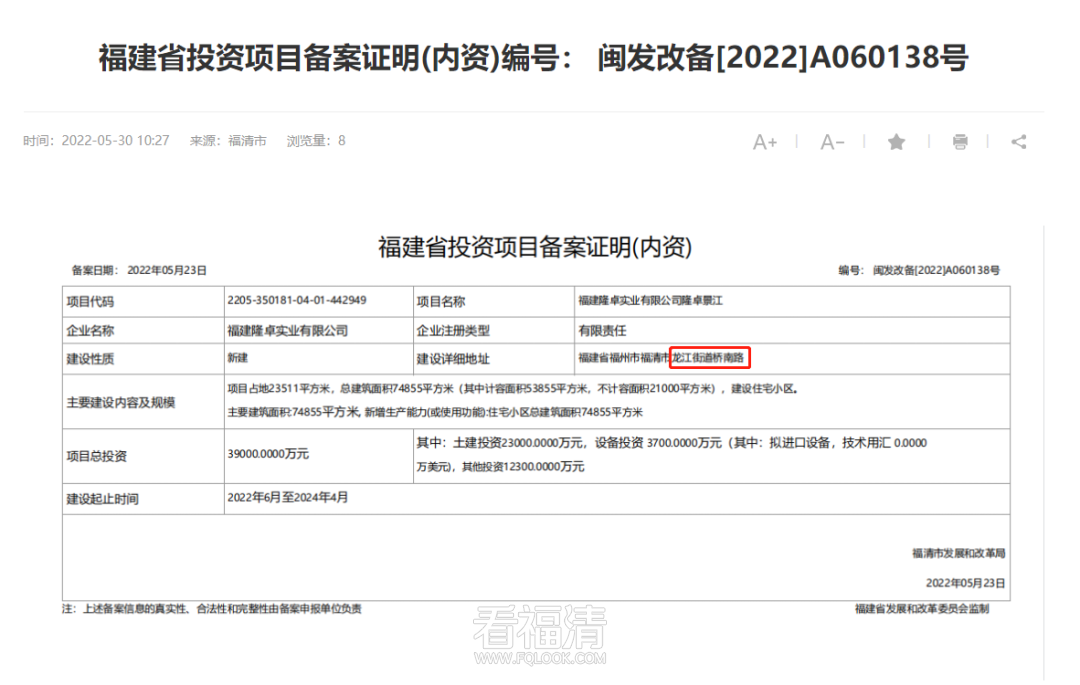Select the line starting 主要建筑面积:74855平方米
1080x685 pixels.
click(x=435, y=412)
